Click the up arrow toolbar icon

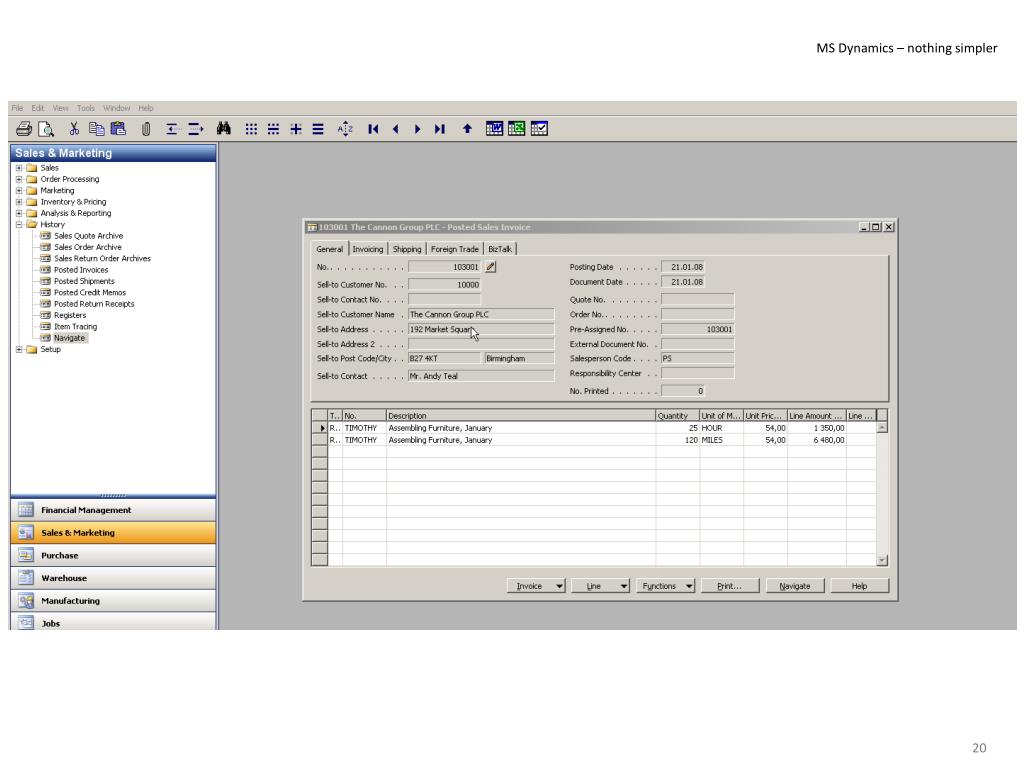click(467, 129)
